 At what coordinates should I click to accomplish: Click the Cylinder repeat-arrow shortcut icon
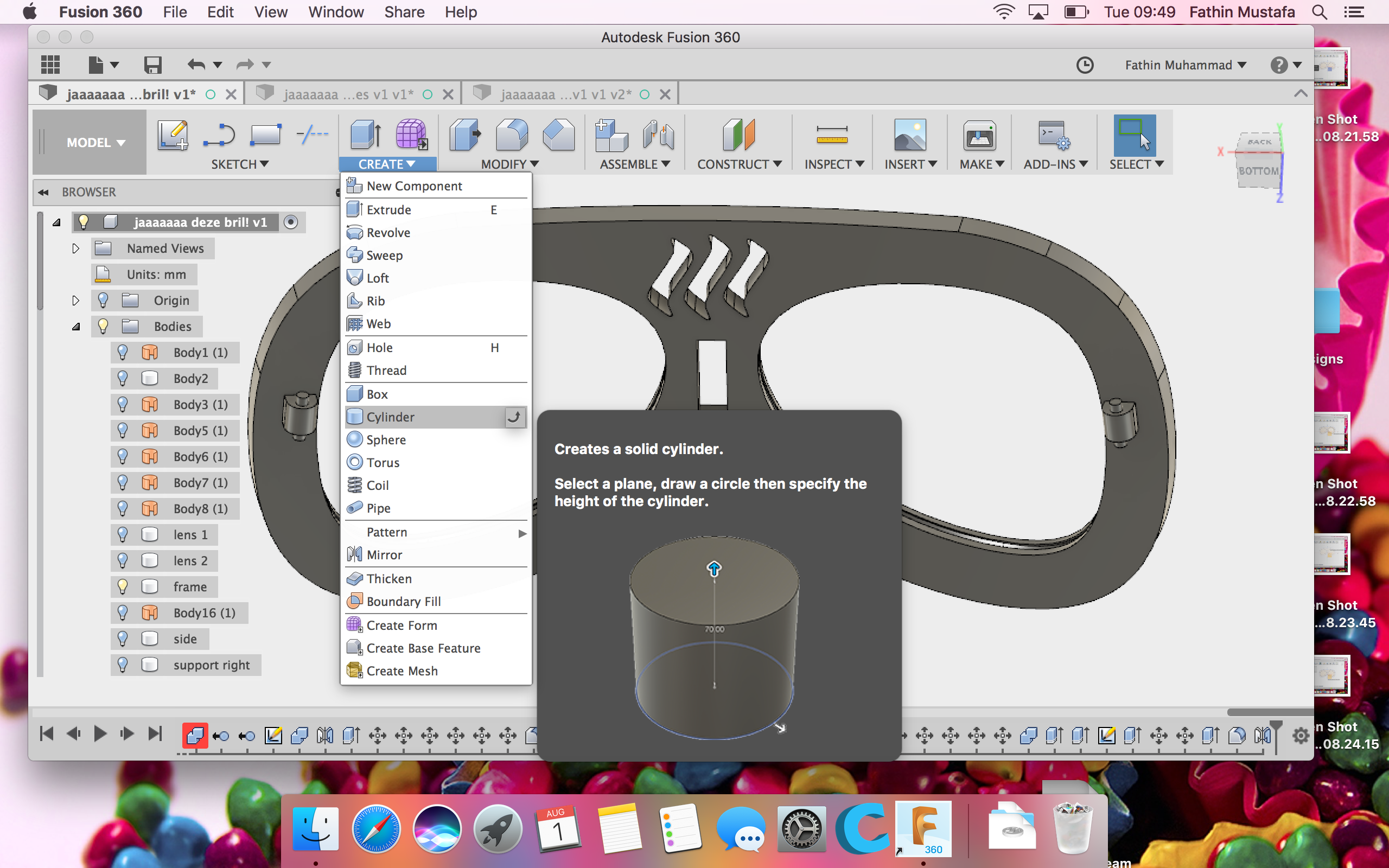click(515, 417)
